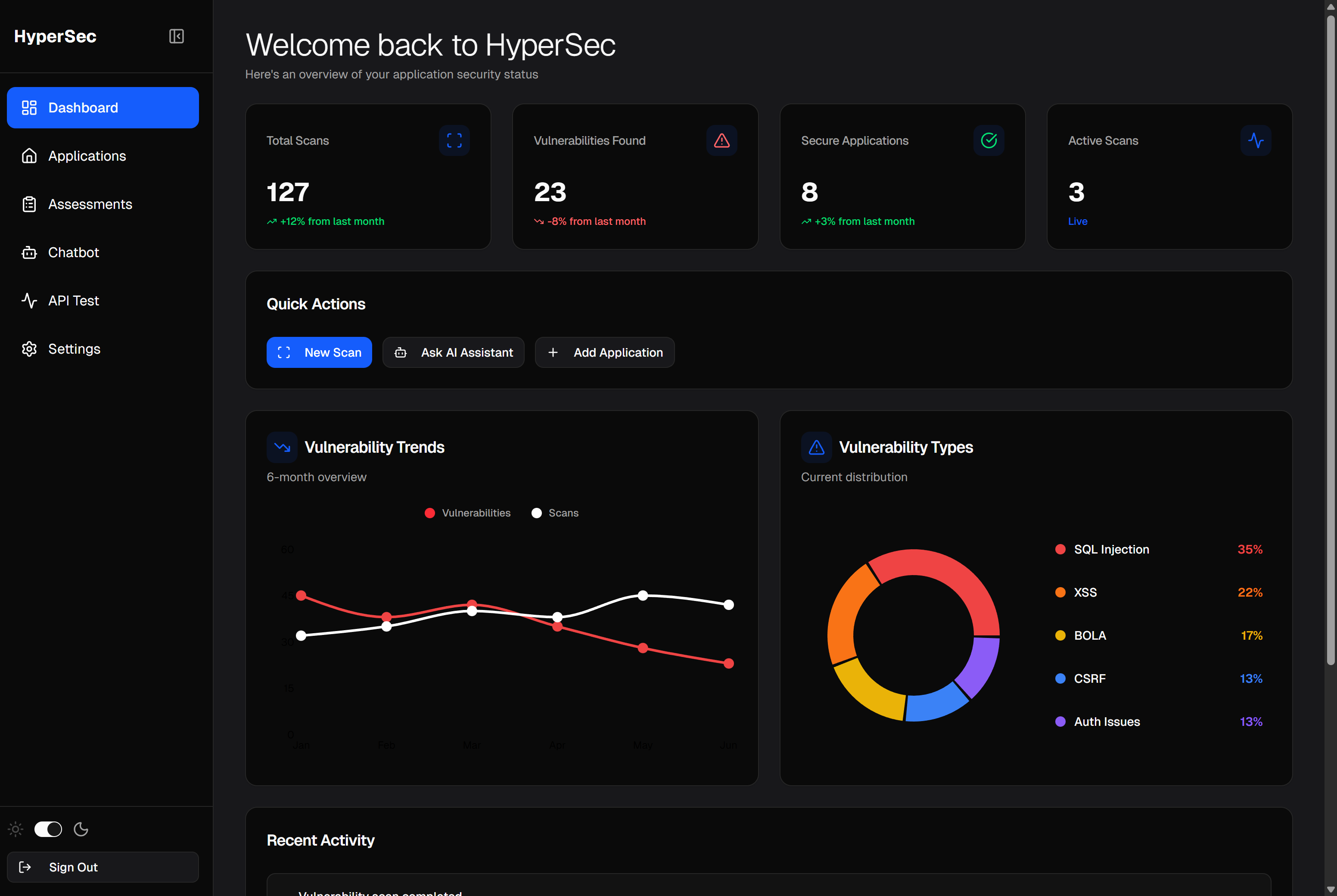Collapse the sidebar panel

[x=177, y=36]
